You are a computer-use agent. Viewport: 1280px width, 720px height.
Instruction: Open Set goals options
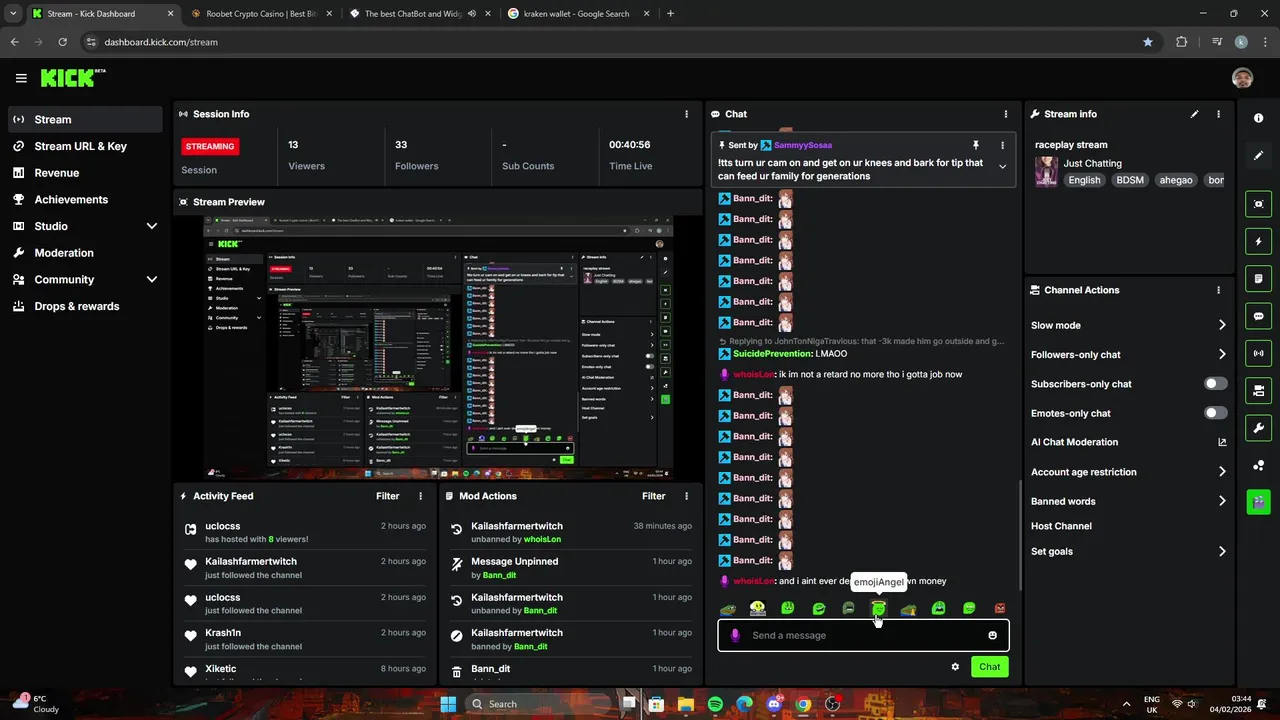point(1128,551)
